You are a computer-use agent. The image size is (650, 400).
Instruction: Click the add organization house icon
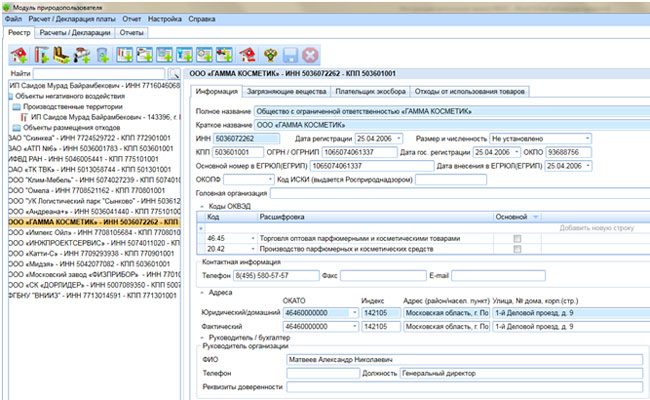[19, 55]
